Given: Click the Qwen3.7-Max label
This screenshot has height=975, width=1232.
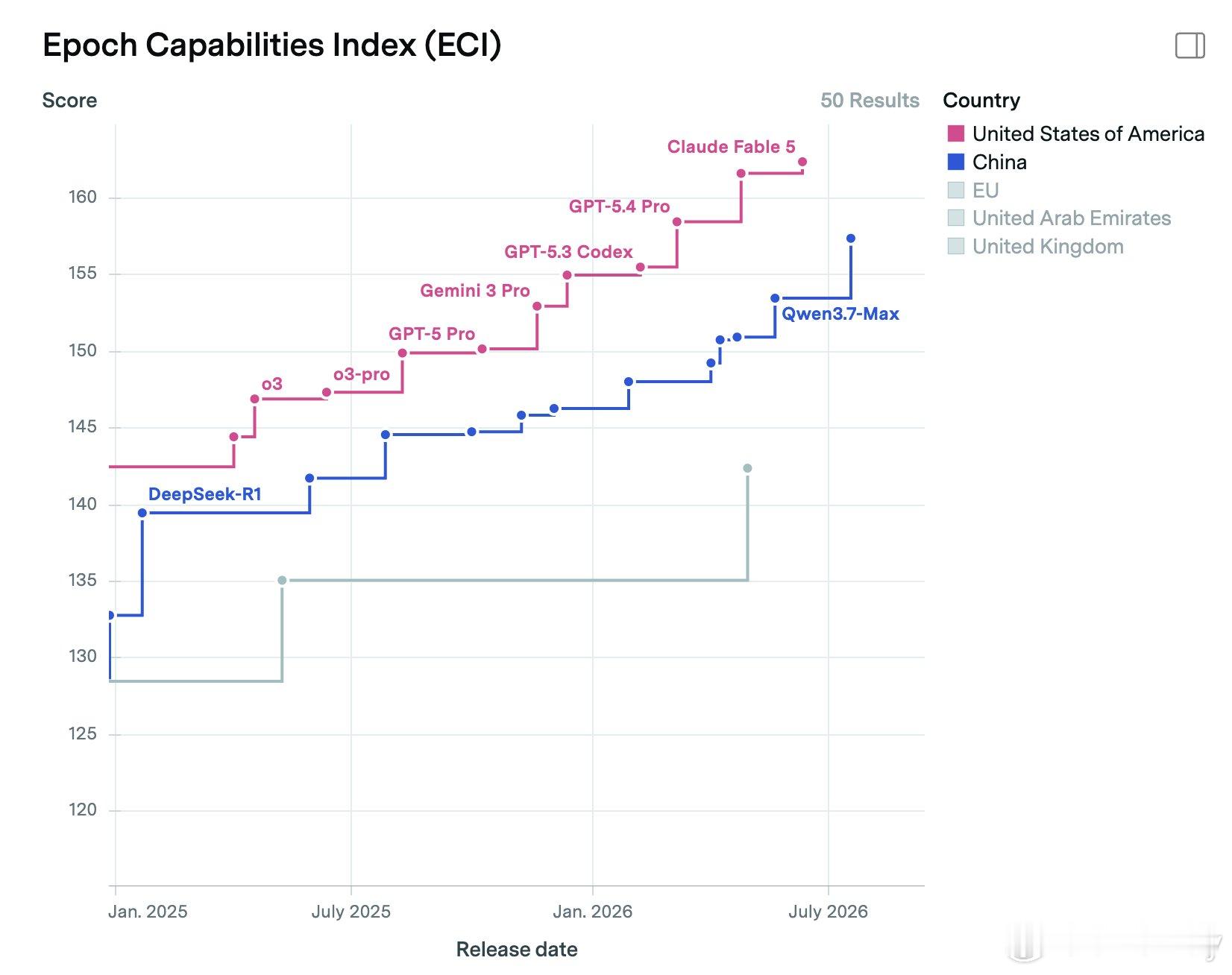Looking at the screenshot, I should click(x=840, y=314).
